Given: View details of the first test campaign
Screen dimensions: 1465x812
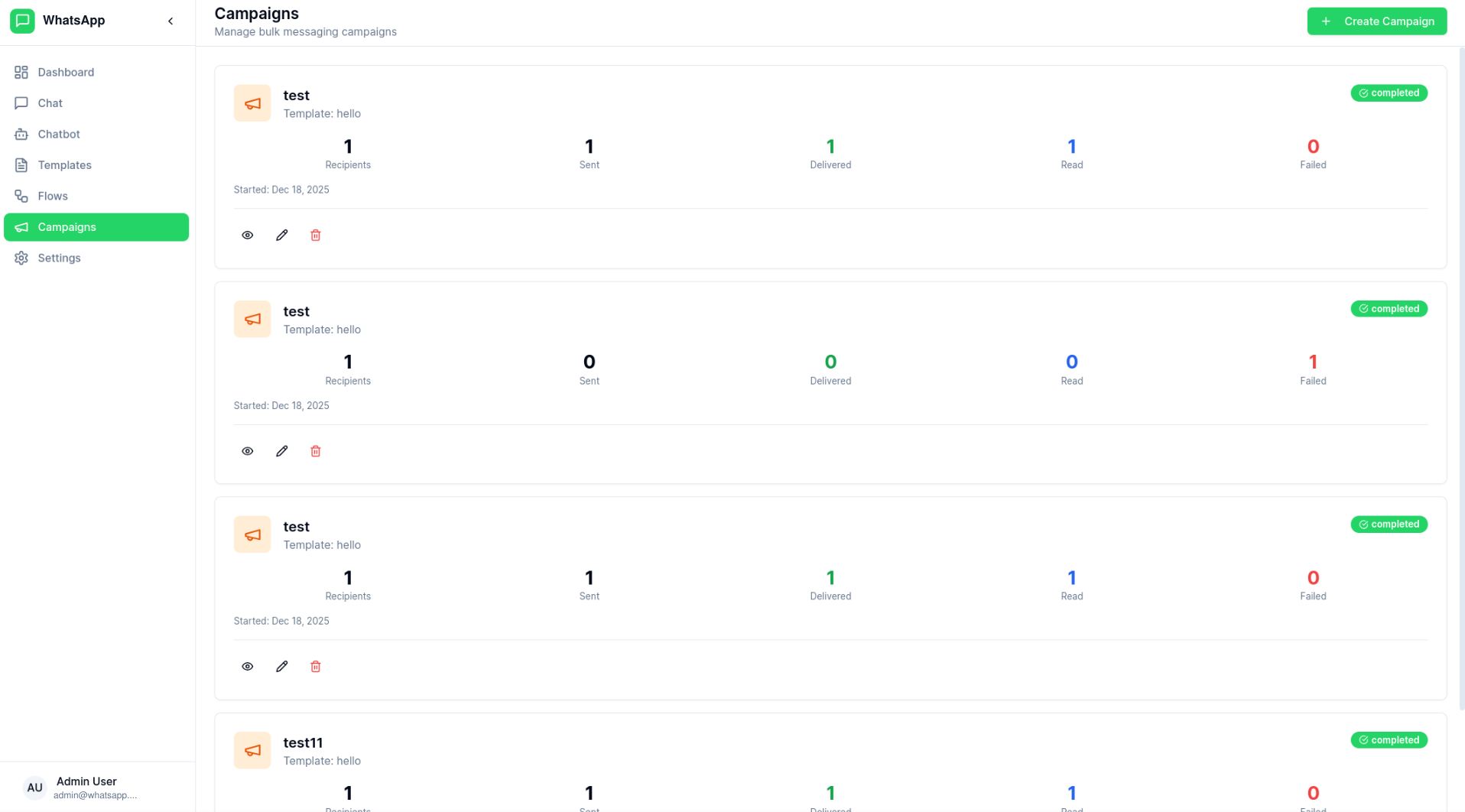Looking at the screenshot, I should pos(247,235).
